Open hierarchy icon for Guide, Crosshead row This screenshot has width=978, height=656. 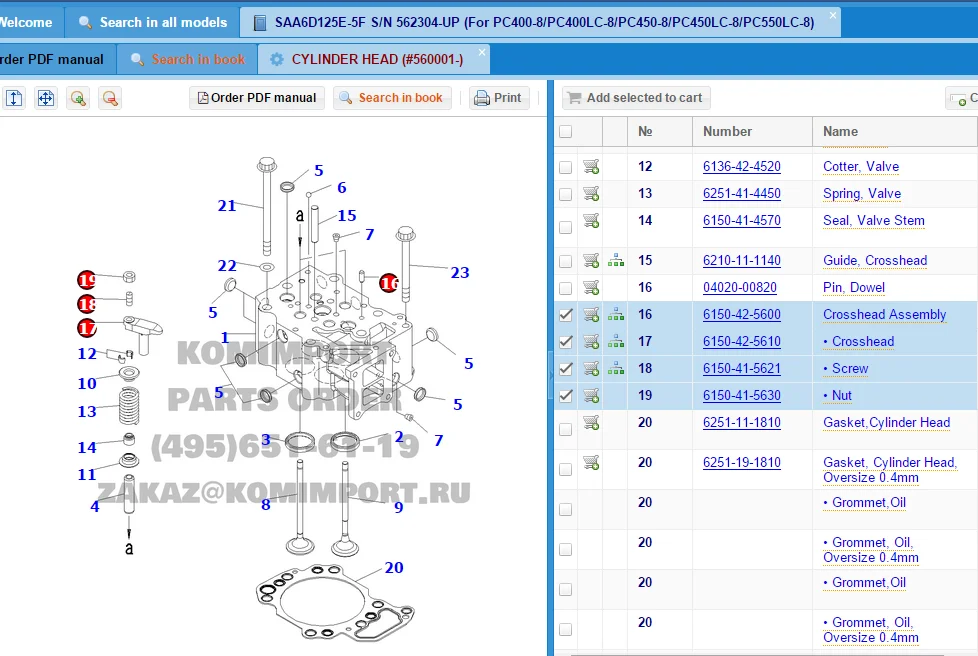(616, 261)
